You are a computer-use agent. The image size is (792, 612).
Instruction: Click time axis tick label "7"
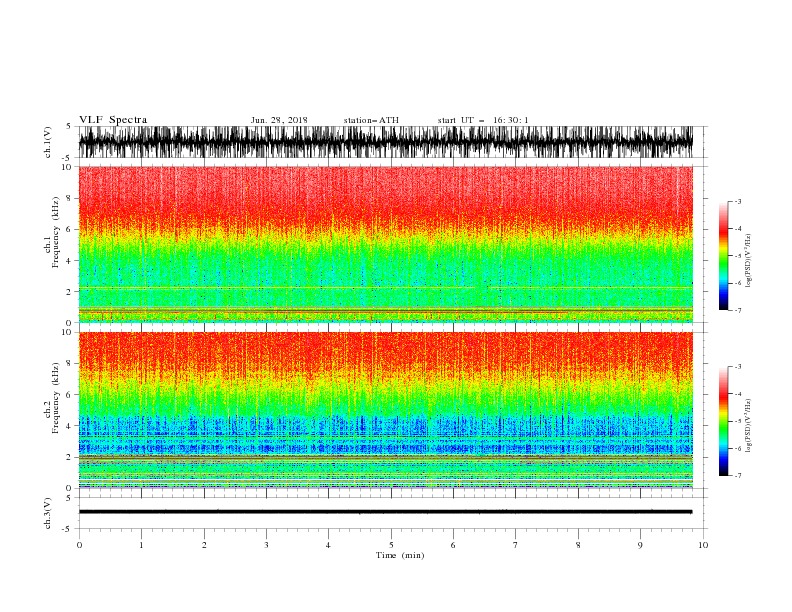coord(516,545)
